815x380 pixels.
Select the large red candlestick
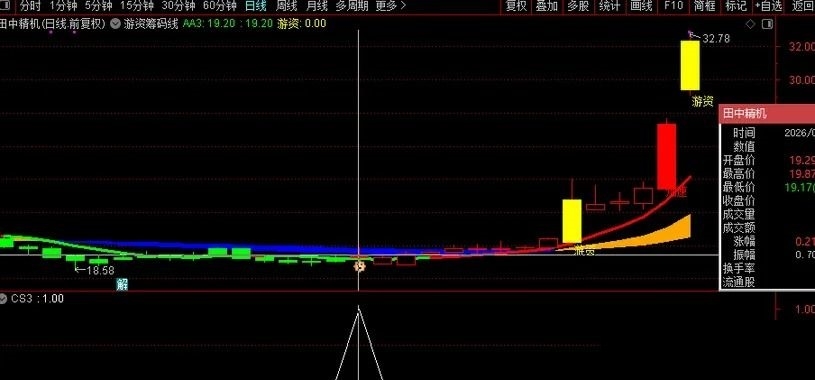pyautogui.click(x=666, y=156)
